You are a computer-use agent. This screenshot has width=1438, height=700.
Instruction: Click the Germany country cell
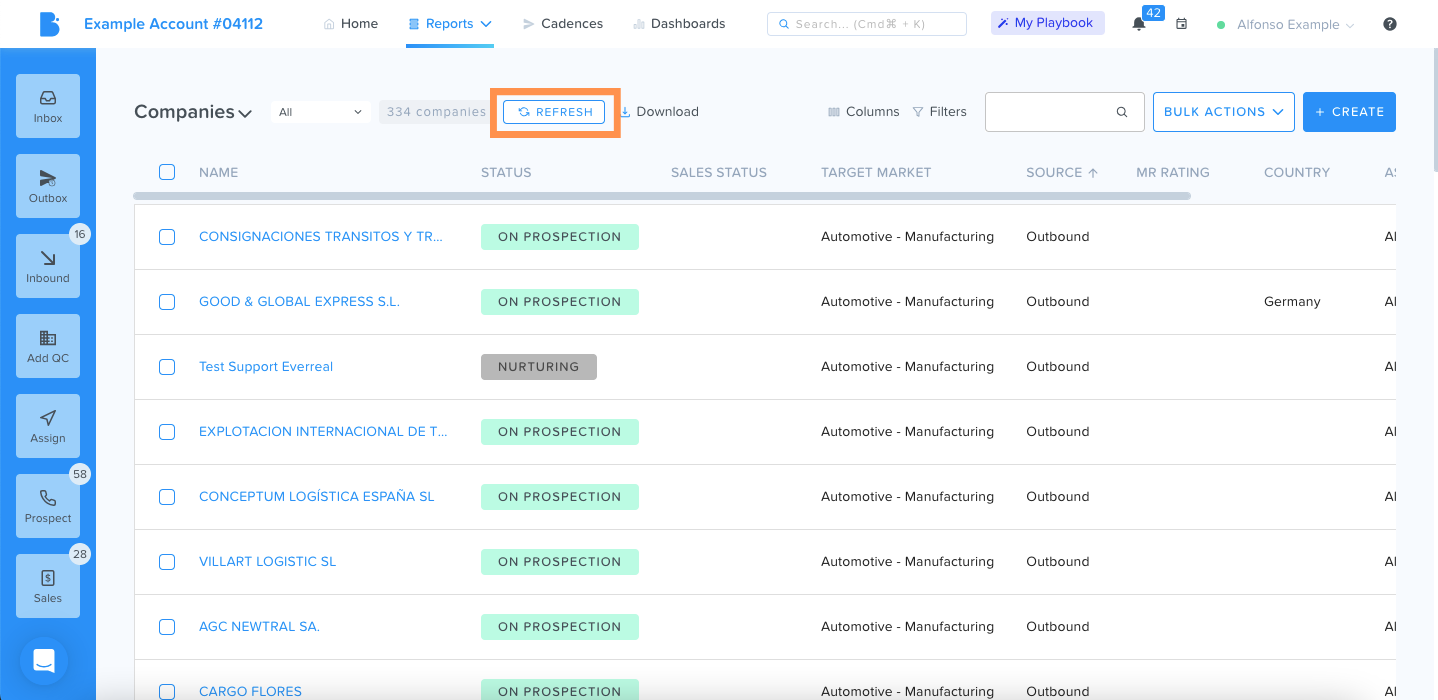click(x=1292, y=302)
